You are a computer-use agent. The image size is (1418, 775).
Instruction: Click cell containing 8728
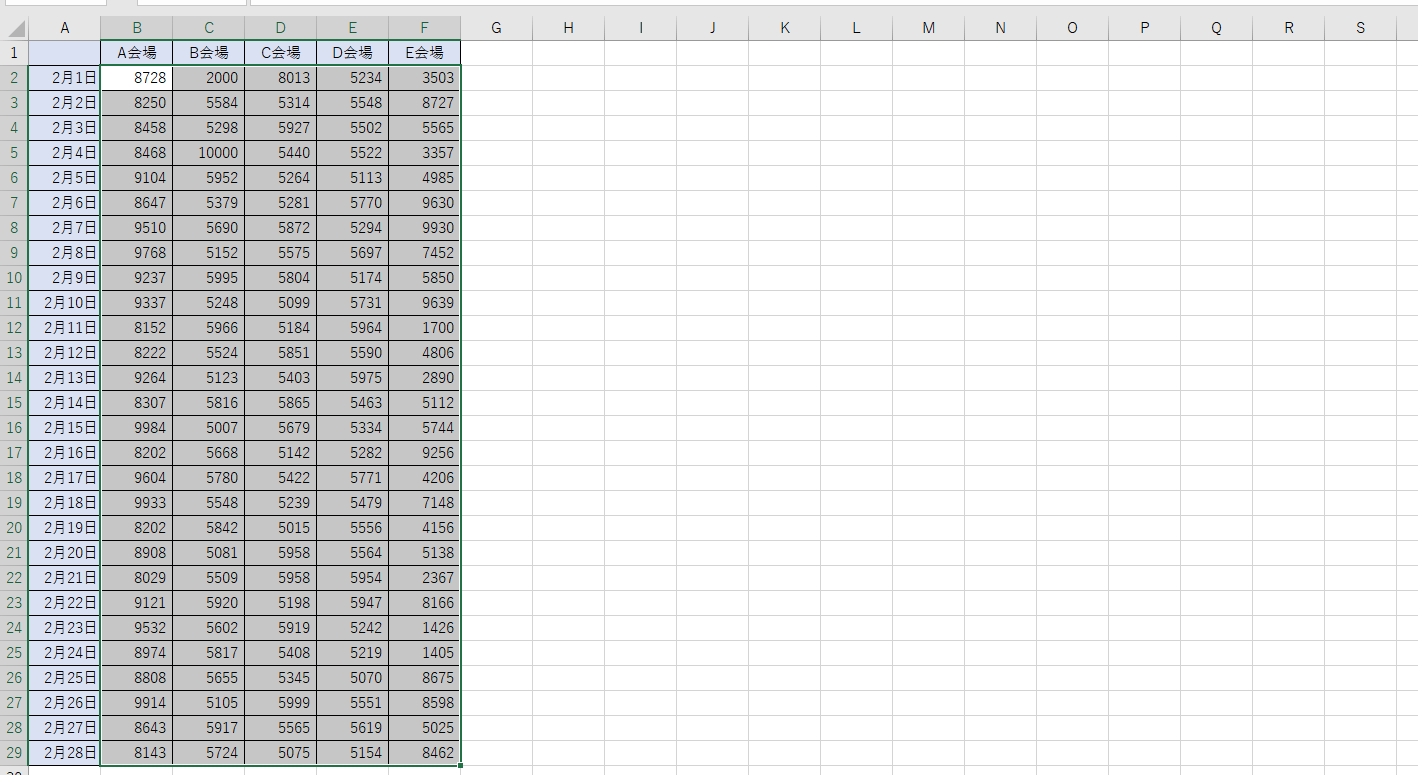[137, 78]
